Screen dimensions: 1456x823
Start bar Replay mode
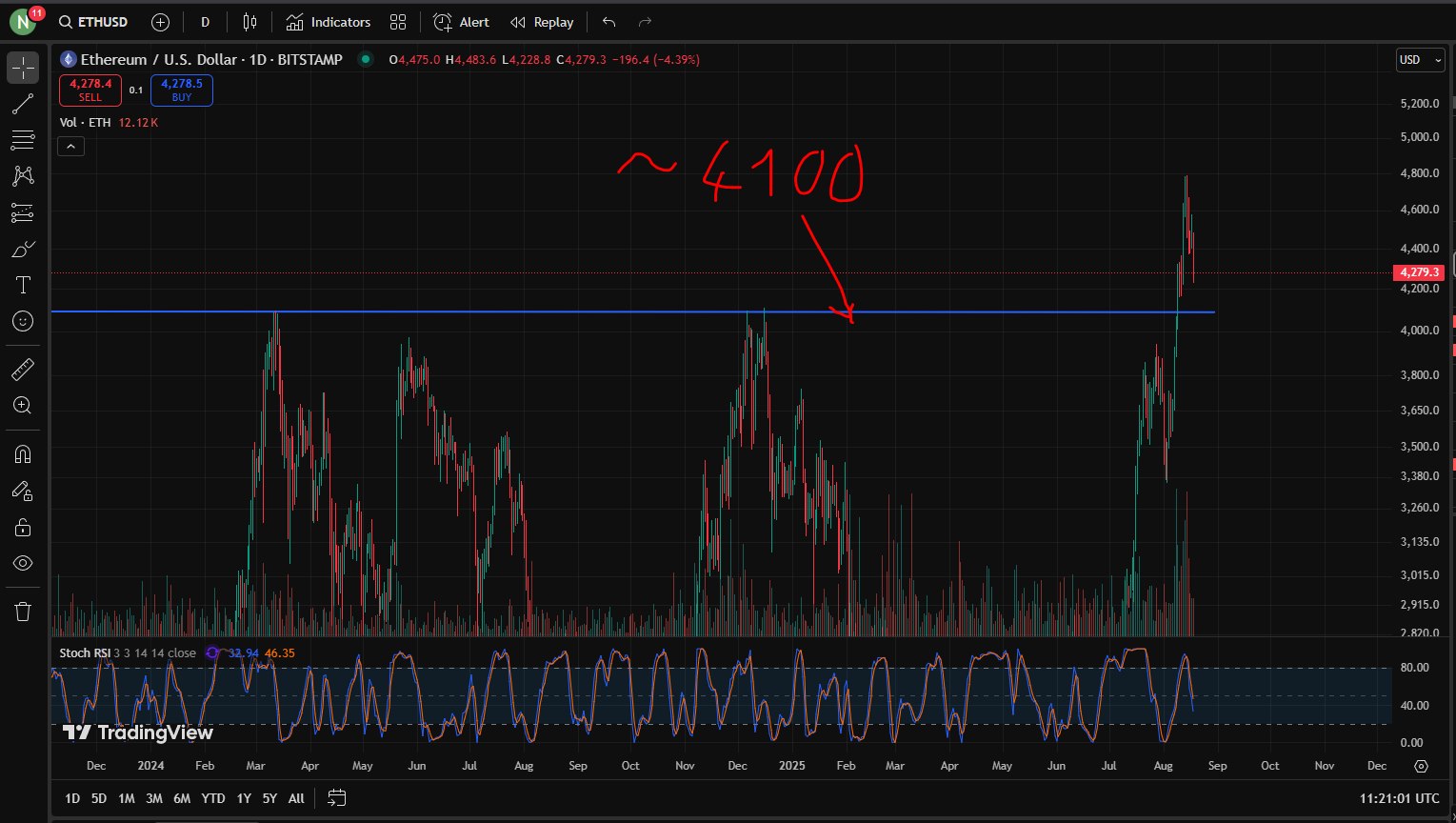pos(542,22)
